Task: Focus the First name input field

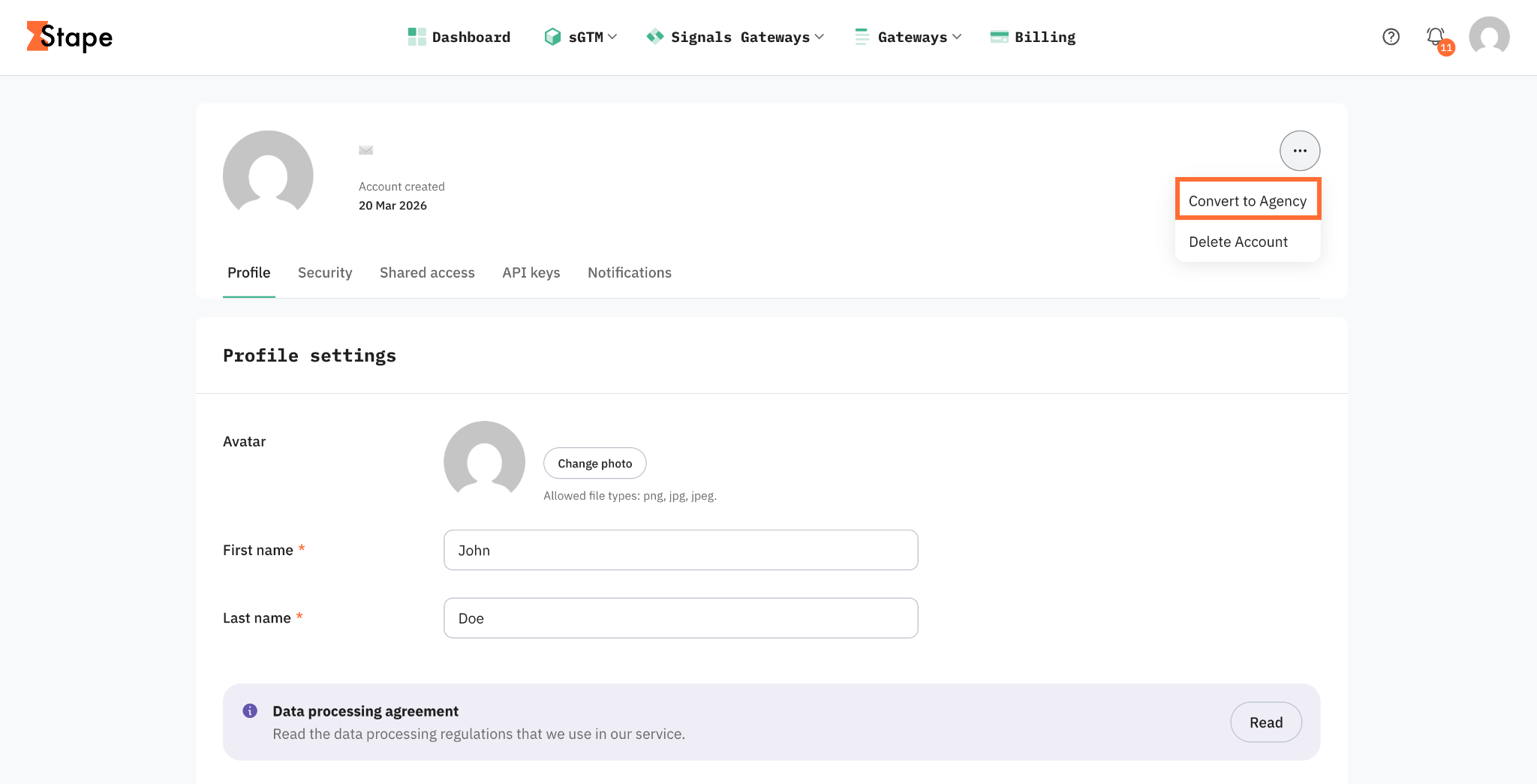Action: [x=681, y=550]
